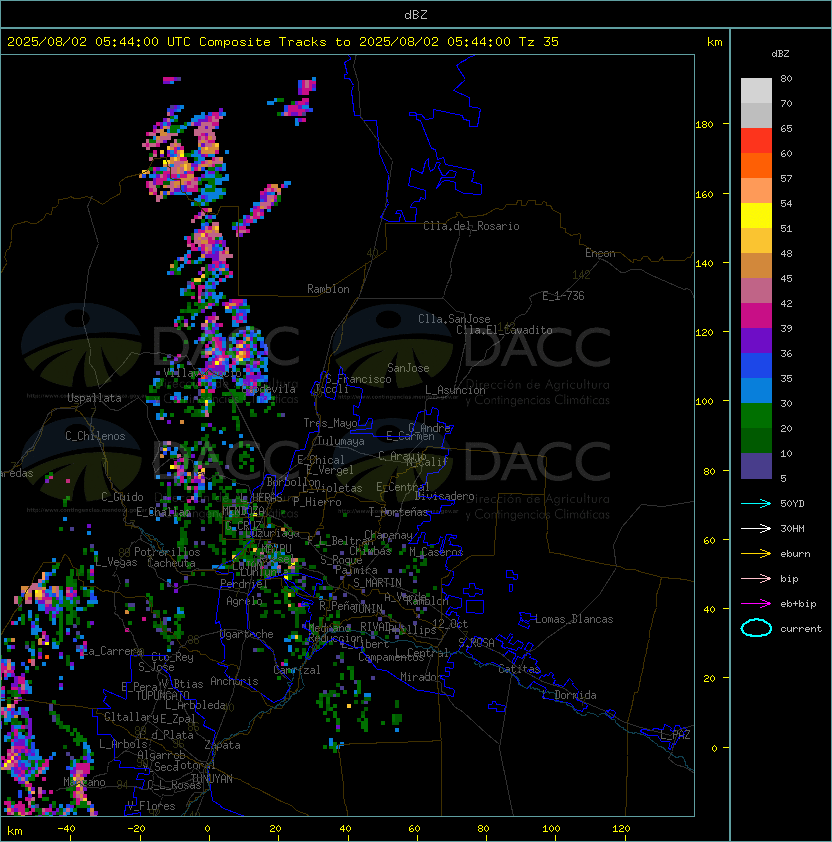832x842 pixels.
Task: Select the S_Francisco label
Action: [x=358, y=379]
